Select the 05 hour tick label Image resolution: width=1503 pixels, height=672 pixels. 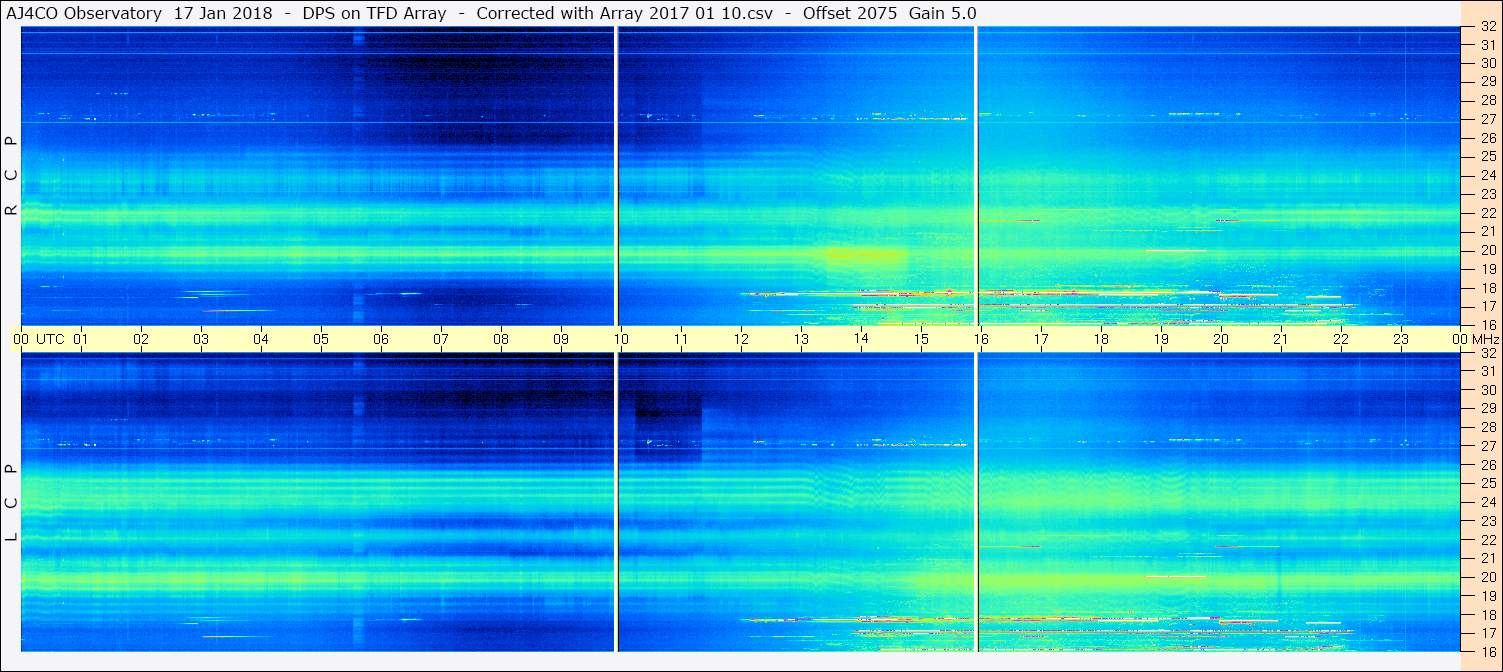(321, 339)
